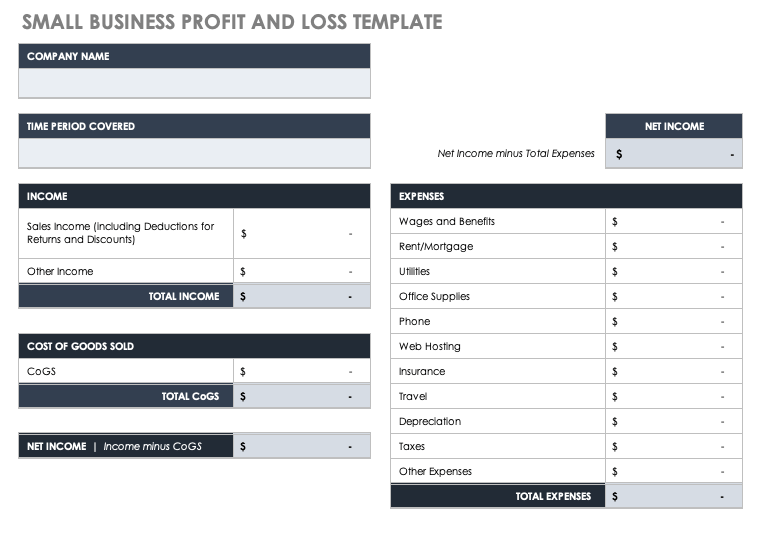Viewport: 762px width, 535px height.
Task: Click the Total Income value cell
Action: tap(301, 296)
